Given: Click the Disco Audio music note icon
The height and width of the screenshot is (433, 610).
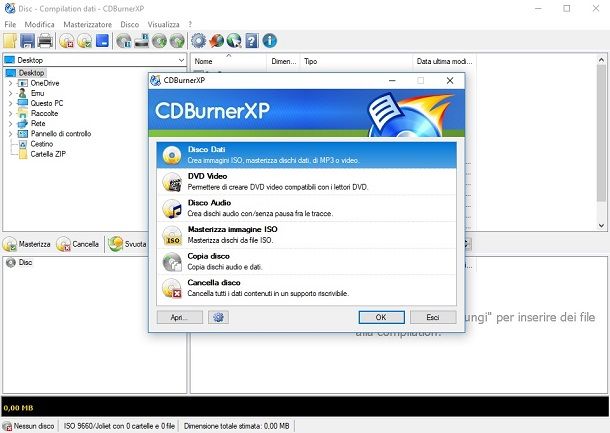Looking at the screenshot, I should pos(172,209).
